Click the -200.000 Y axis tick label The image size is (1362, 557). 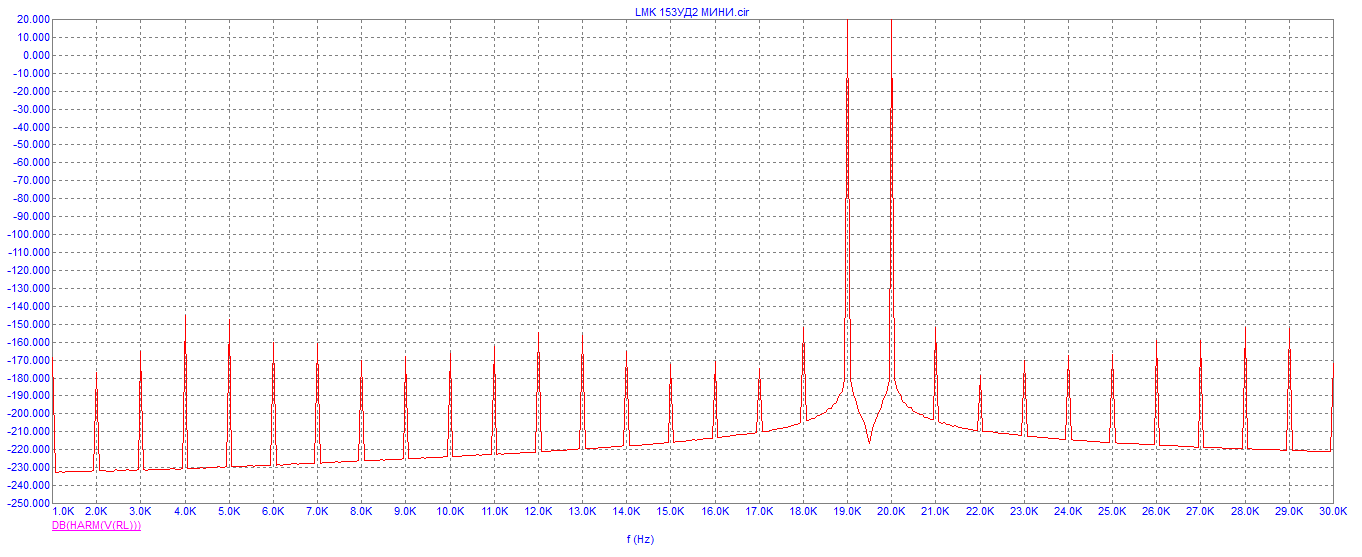(x=29, y=413)
